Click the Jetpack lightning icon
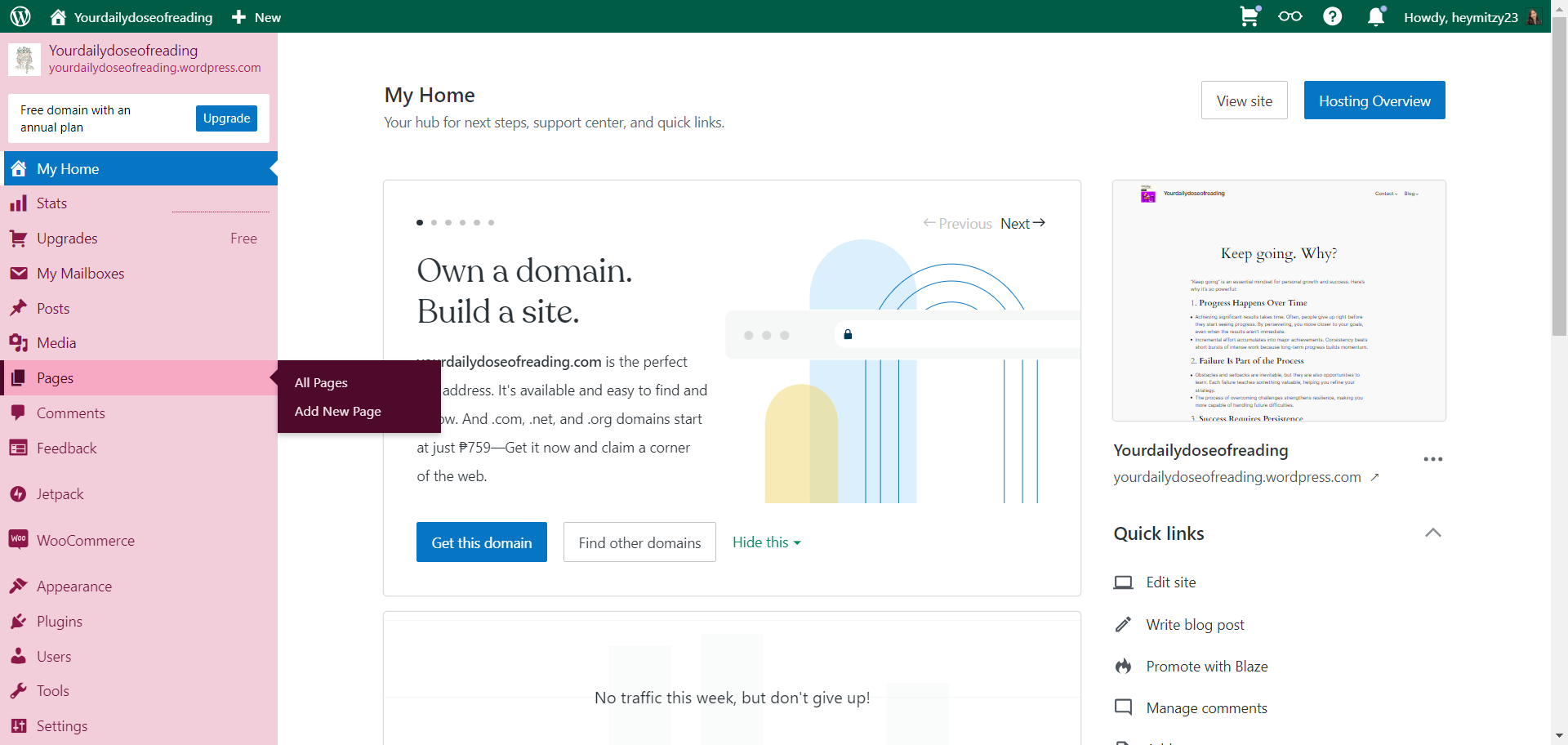 18,494
